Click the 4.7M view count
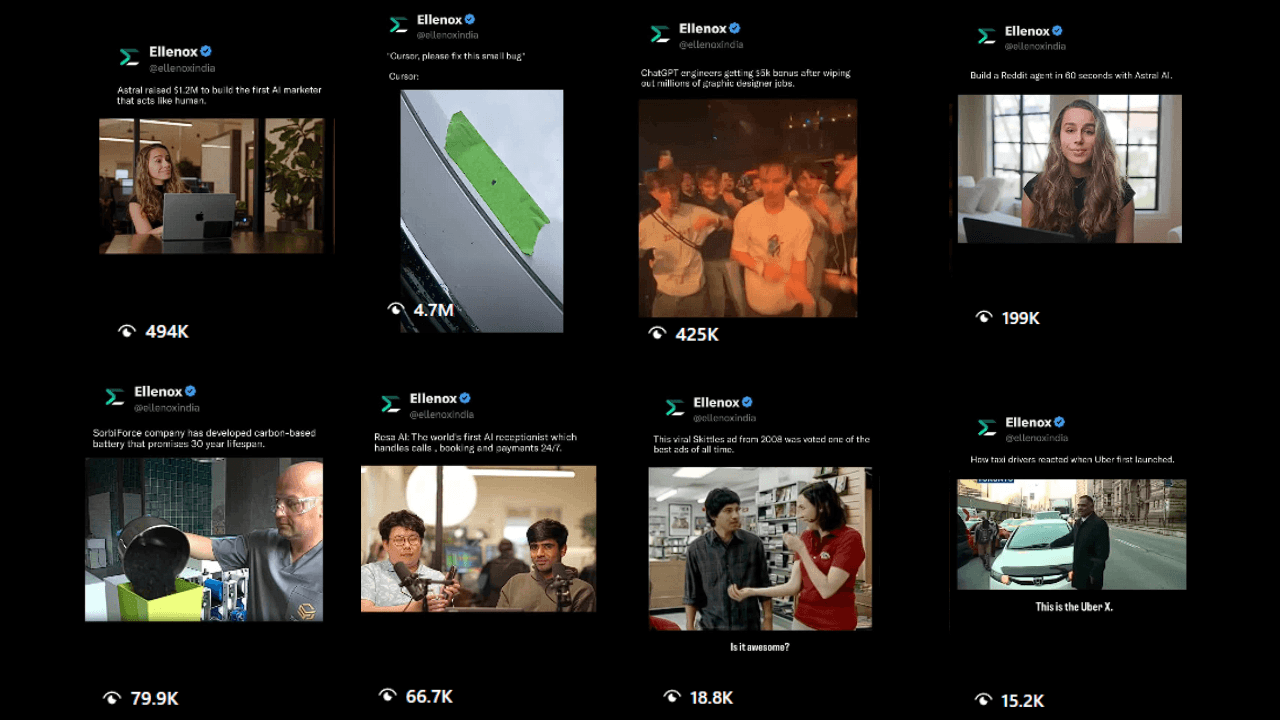The width and height of the screenshot is (1280, 720). (434, 310)
